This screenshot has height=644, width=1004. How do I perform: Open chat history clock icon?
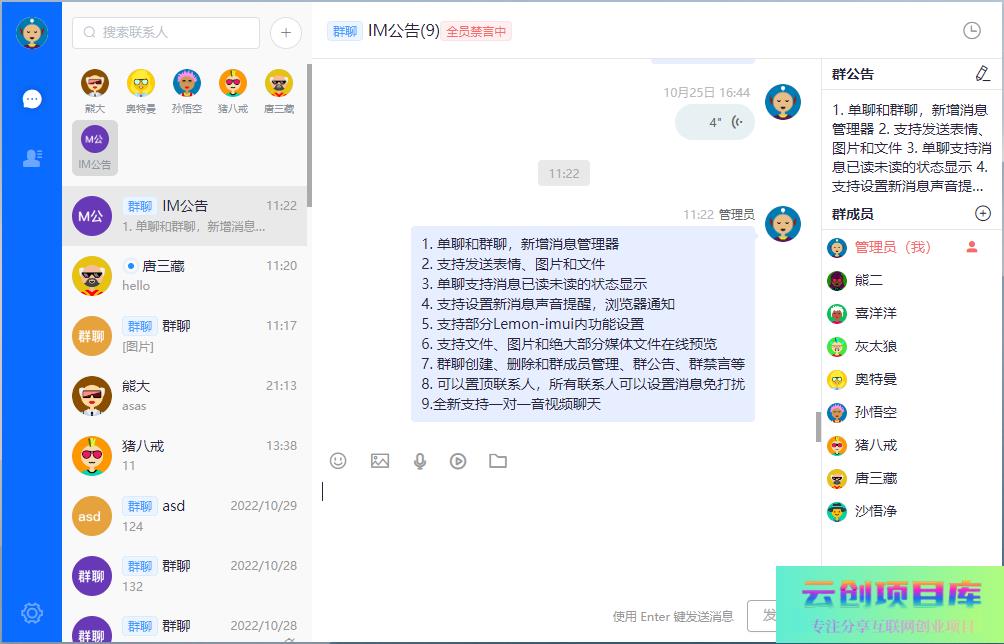[971, 31]
